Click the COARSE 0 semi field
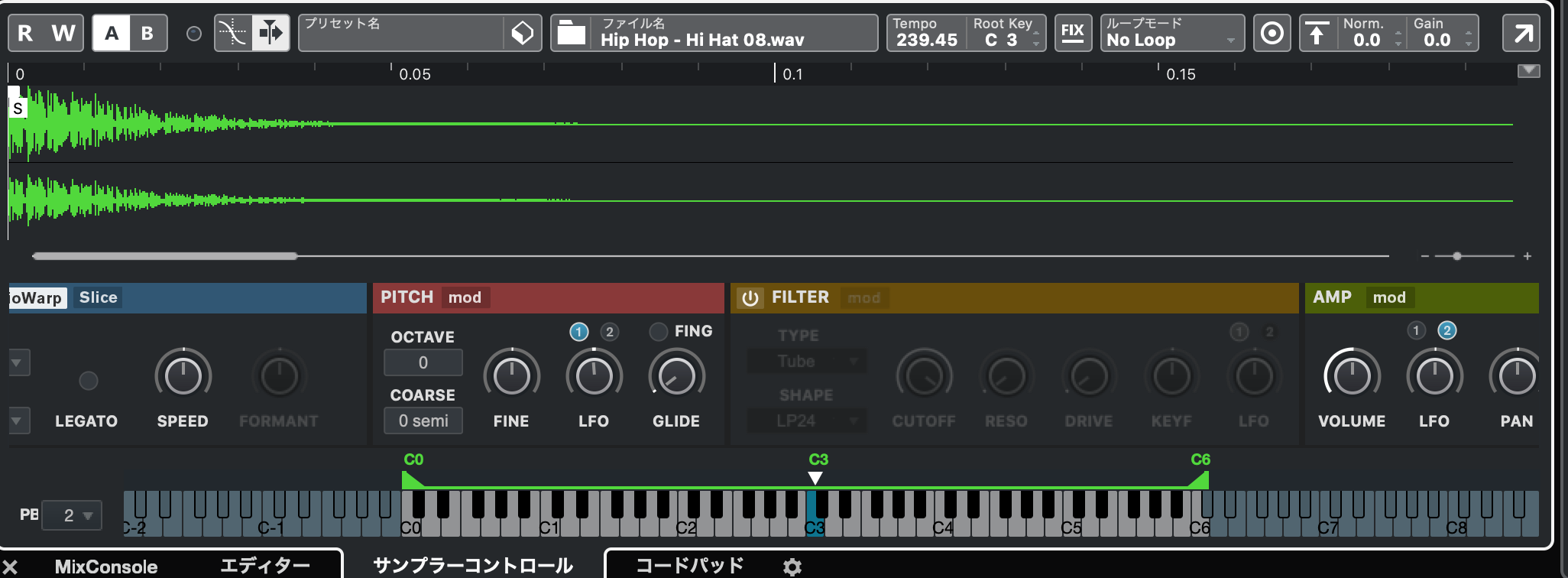 click(x=423, y=421)
